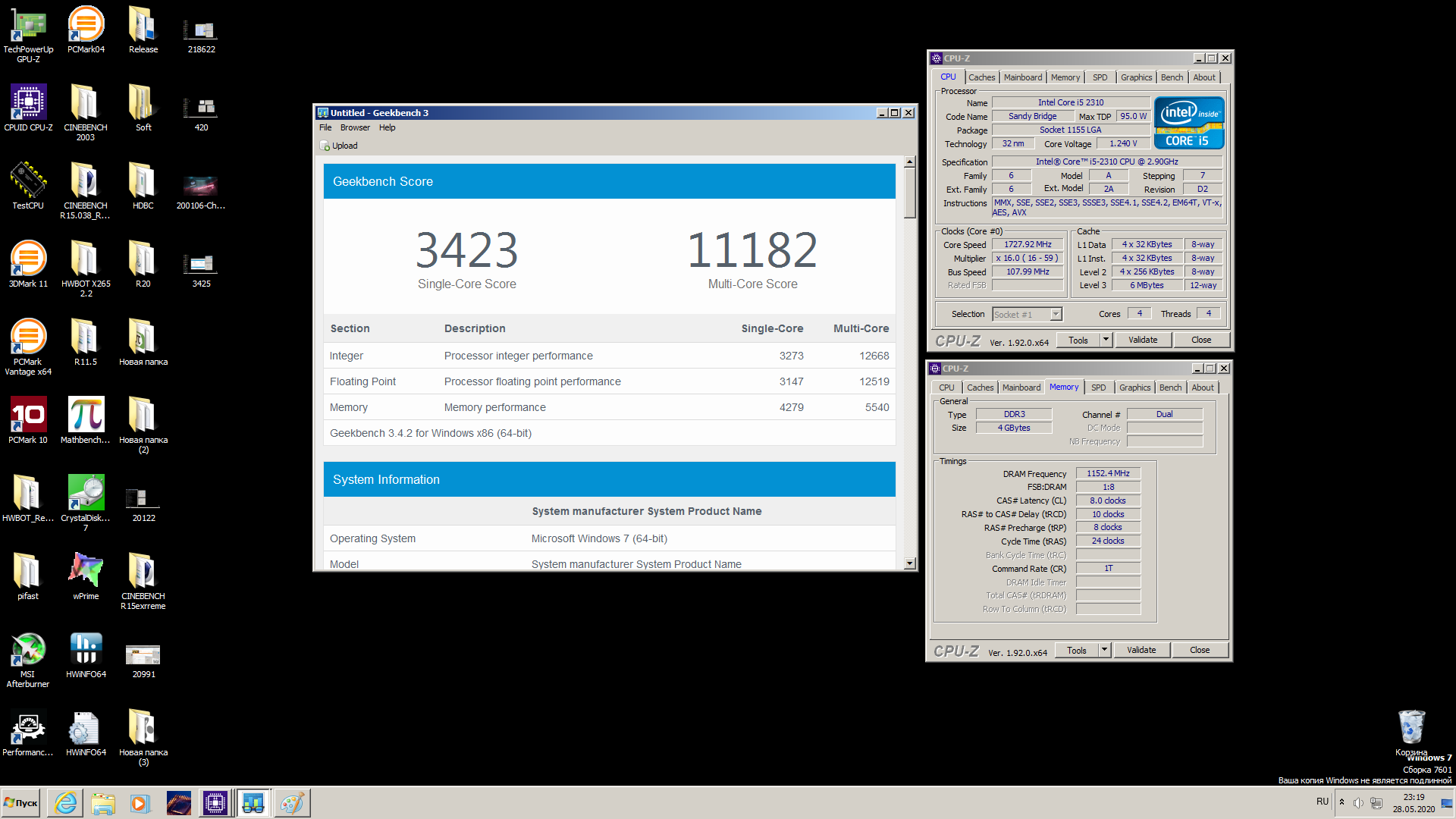Open Windows Explorer from taskbar
1456x819 pixels.
pos(103,803)
